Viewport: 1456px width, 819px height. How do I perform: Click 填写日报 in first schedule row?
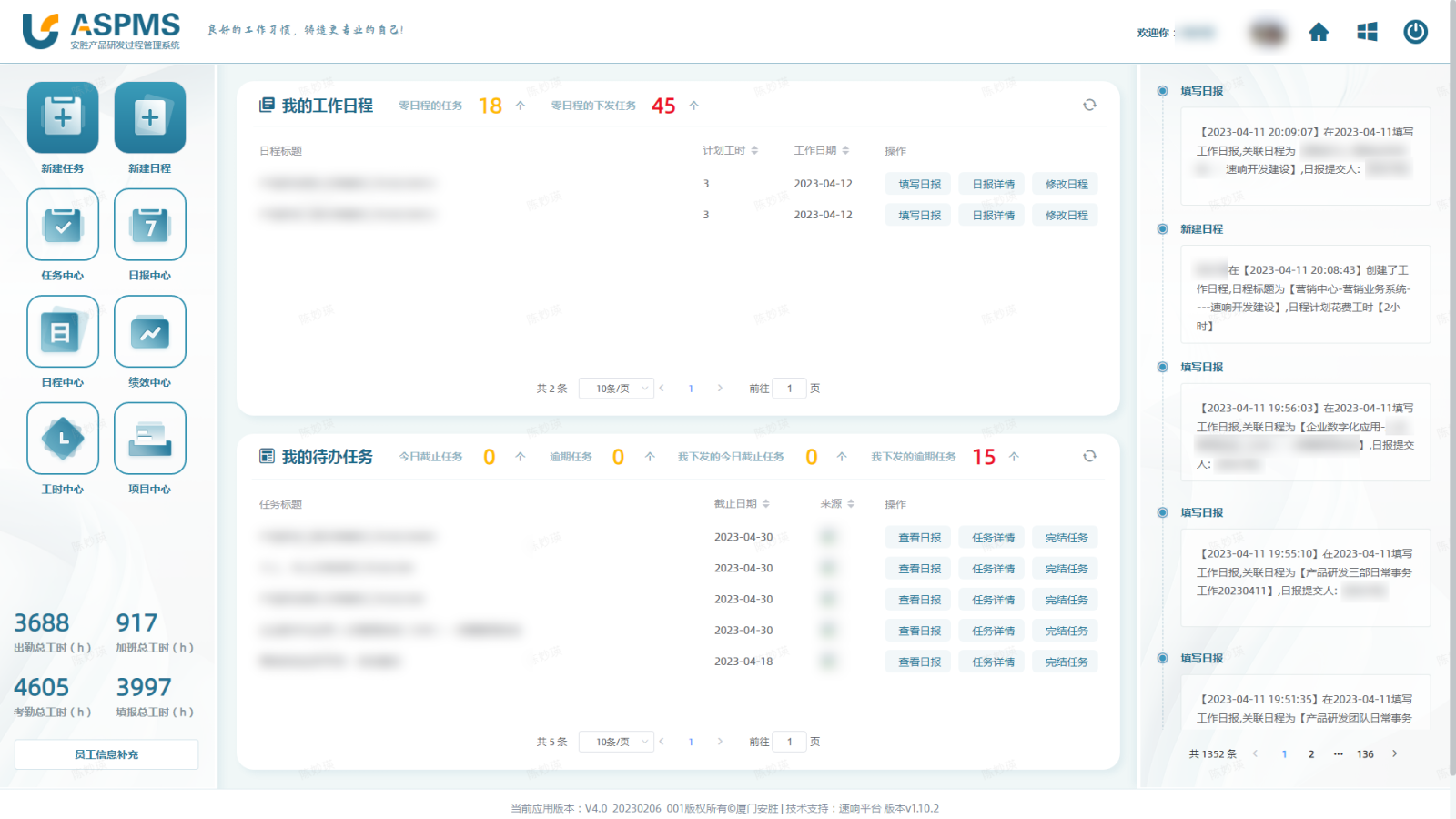coord(919,185)
